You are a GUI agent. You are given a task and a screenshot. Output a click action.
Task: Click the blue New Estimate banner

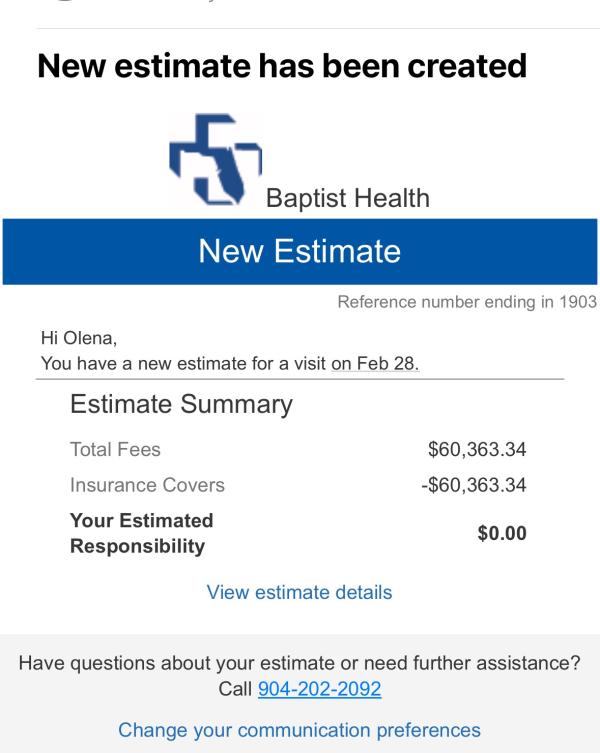click(x=300, y=252)
